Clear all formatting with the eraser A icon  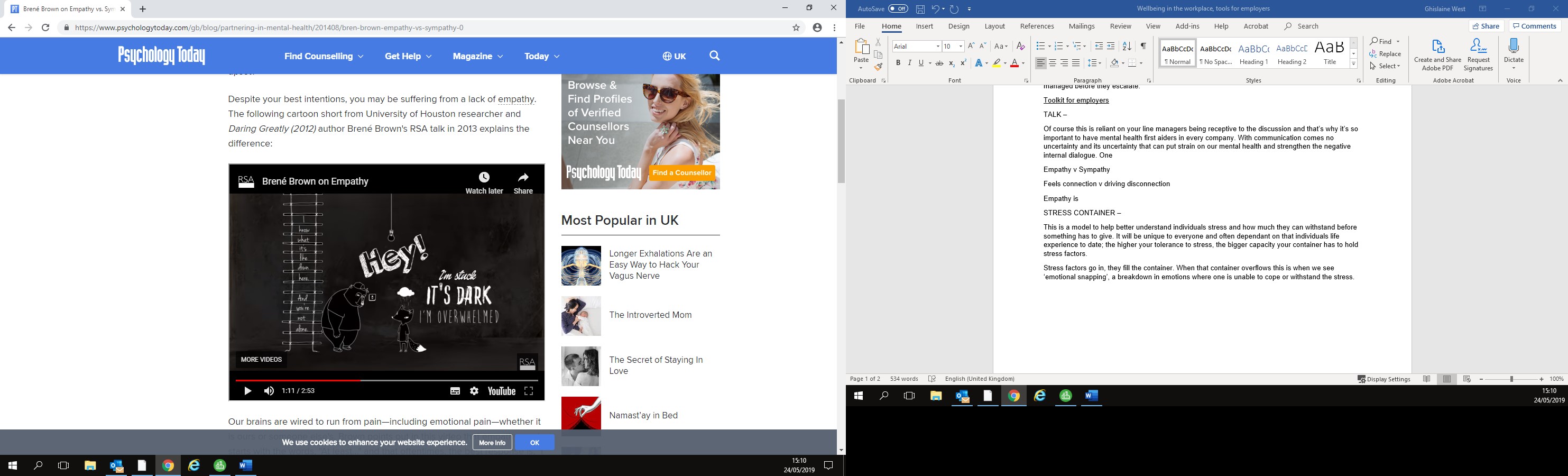coord(1021,46)
